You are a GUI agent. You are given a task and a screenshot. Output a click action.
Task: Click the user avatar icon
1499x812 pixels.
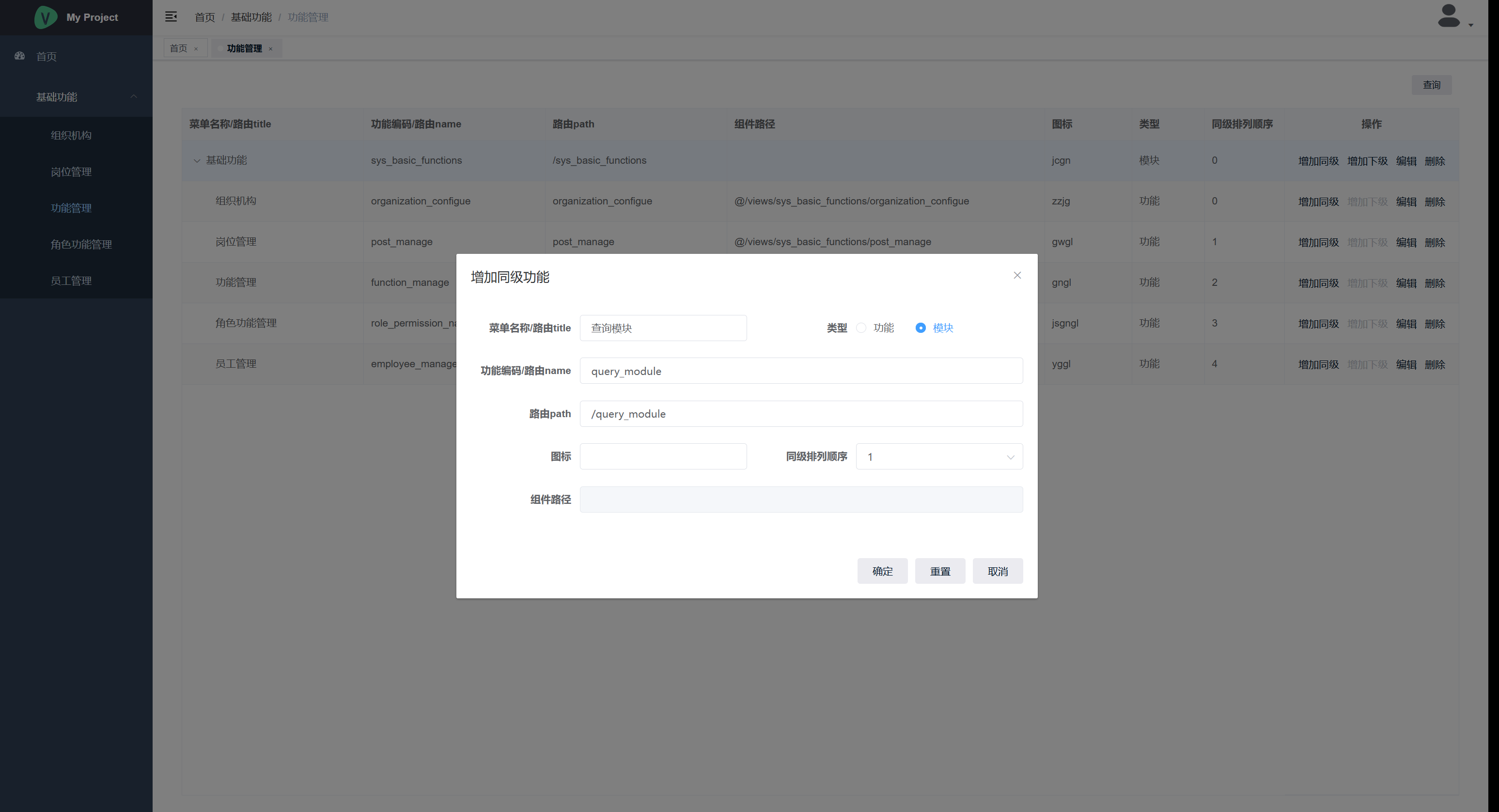[1449, 16]
